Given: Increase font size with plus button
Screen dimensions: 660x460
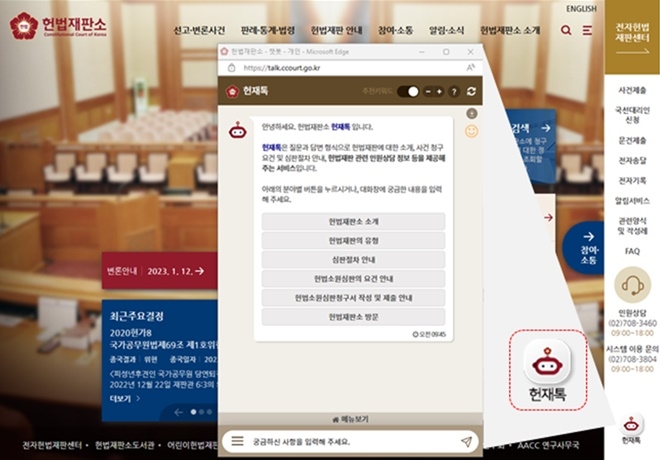Looking at the screenshot, I should coord(438,91).
